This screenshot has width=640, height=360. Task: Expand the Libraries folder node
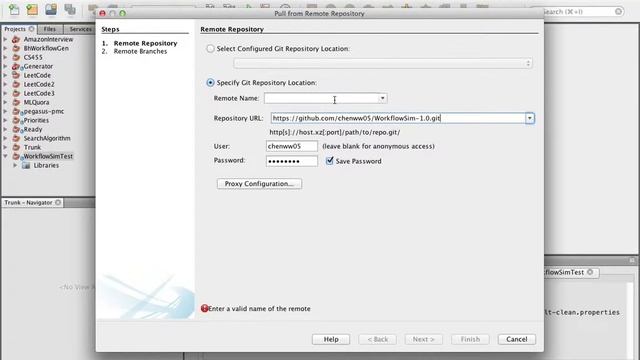(15, 165)
